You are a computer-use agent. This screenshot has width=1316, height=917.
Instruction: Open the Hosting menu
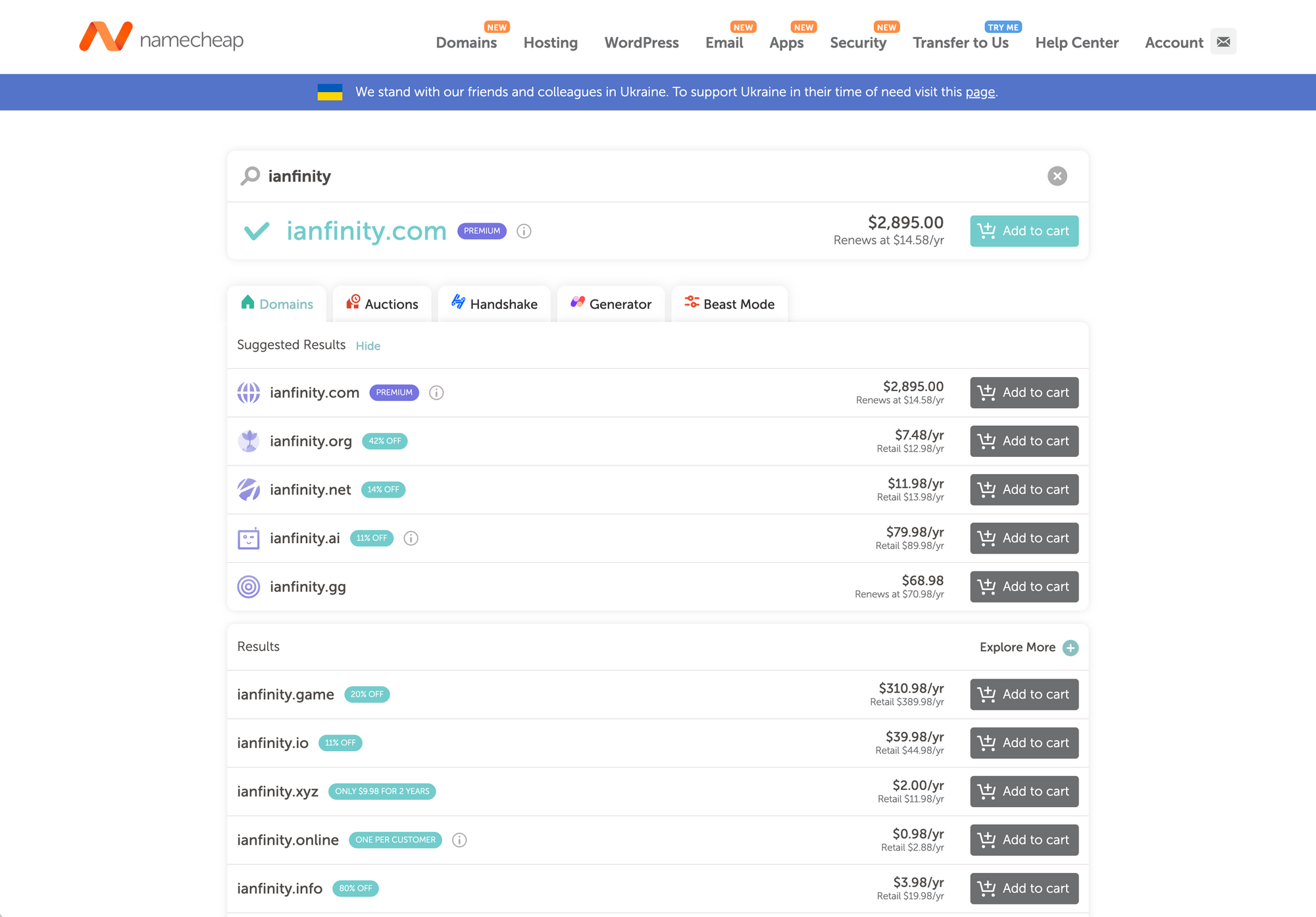coord(551,43)
